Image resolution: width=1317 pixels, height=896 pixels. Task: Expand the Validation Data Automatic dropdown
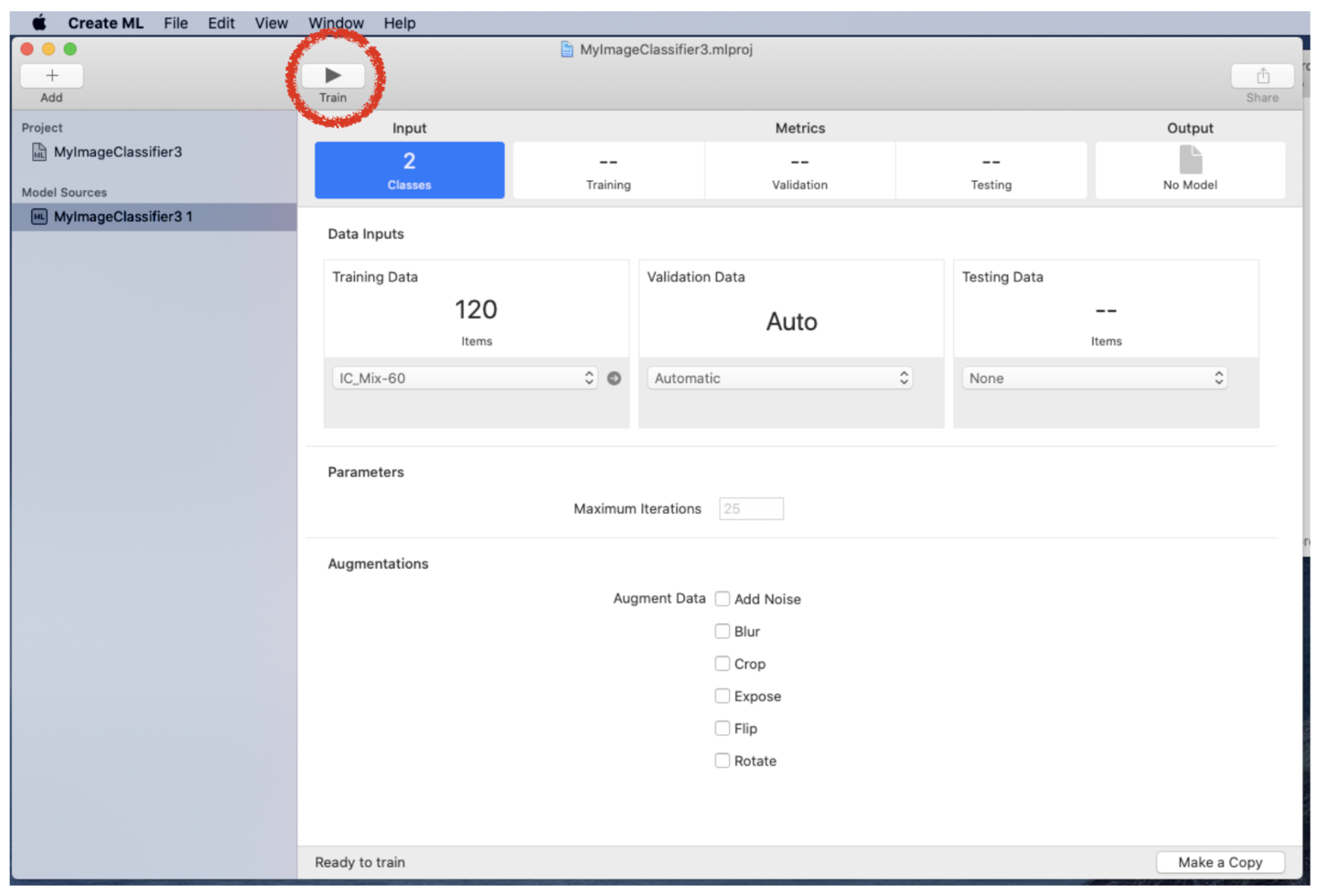(780, 379)
